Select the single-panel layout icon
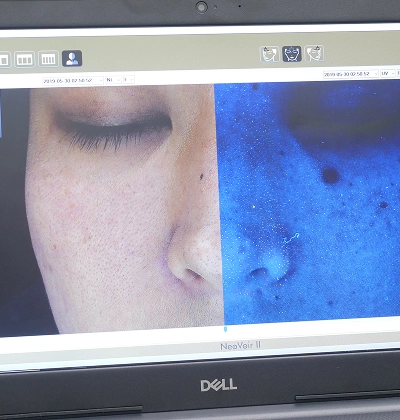Screen dimensions: 400x420 coord(4,60)
